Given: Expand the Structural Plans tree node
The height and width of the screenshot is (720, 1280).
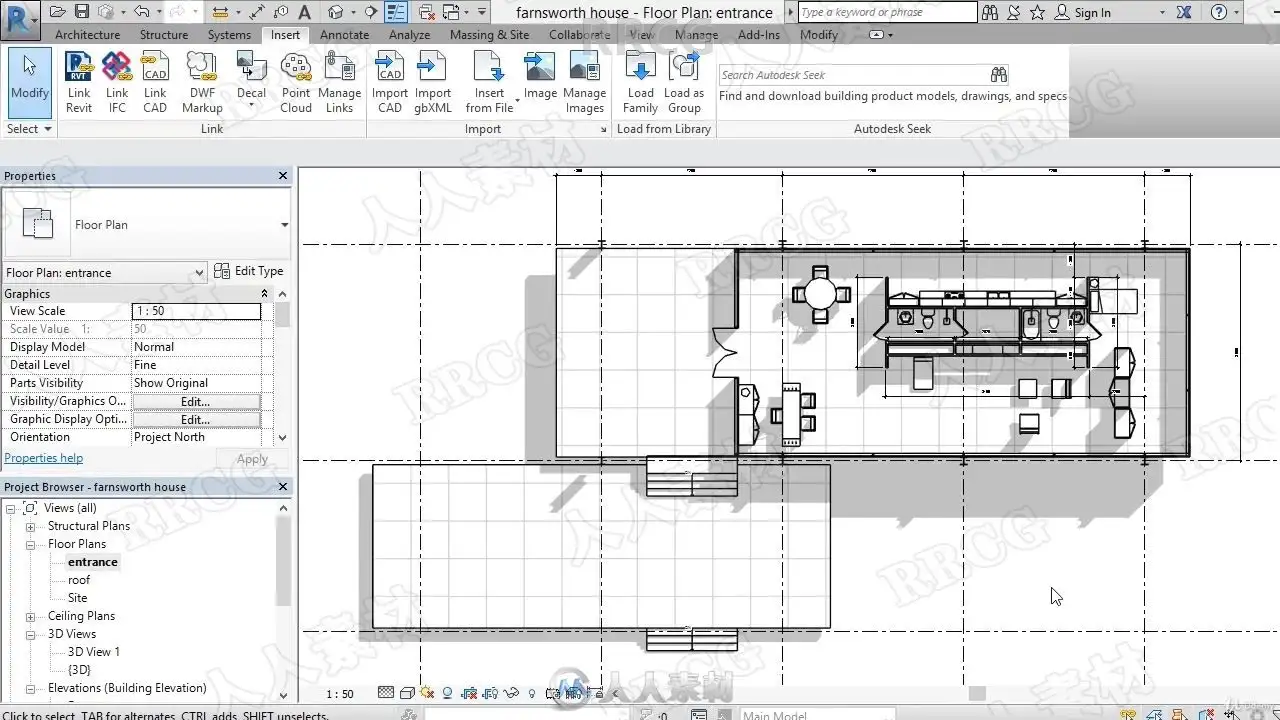Looking at the screenshot, I should click(31, 527).
